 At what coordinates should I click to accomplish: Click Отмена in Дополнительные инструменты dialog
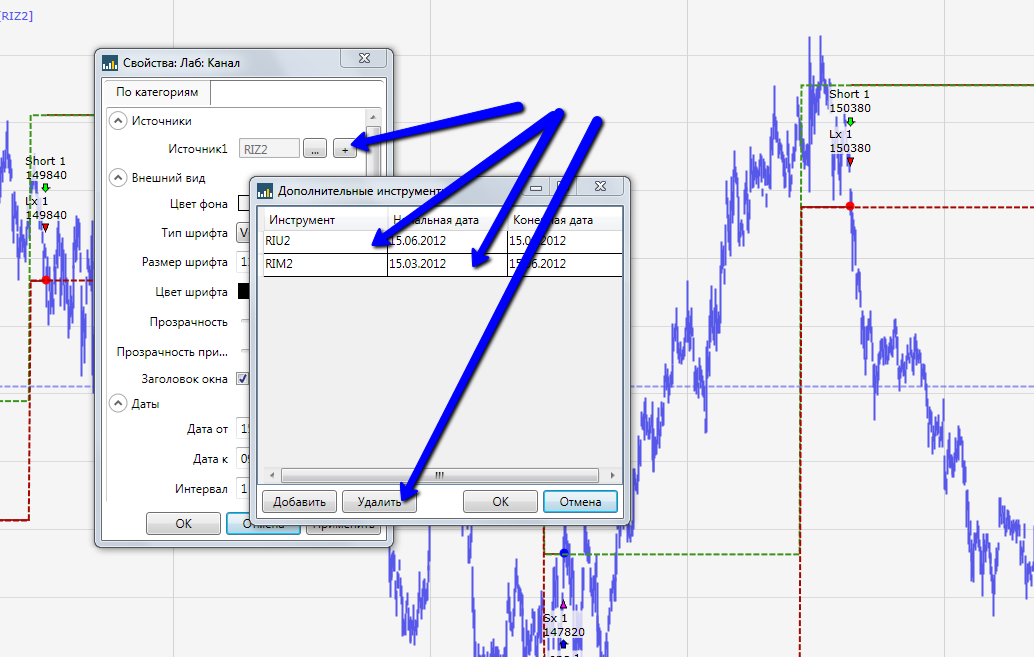point(580,501)
